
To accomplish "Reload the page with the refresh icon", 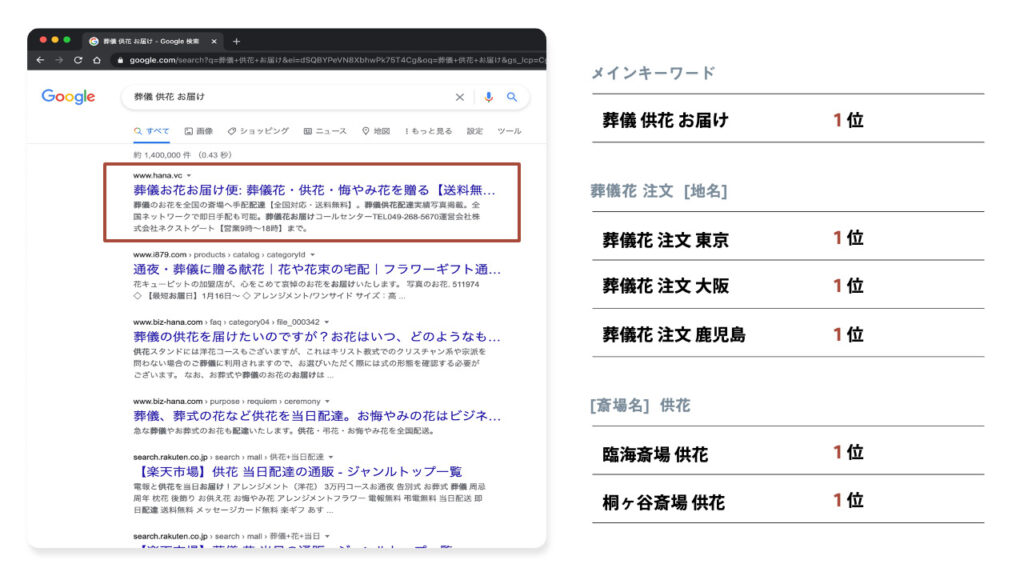I will [x=78, y=60].
